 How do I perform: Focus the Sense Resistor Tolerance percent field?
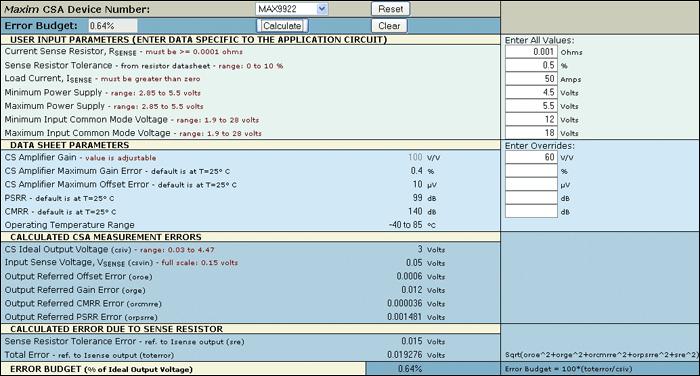[x=531, y=65]
